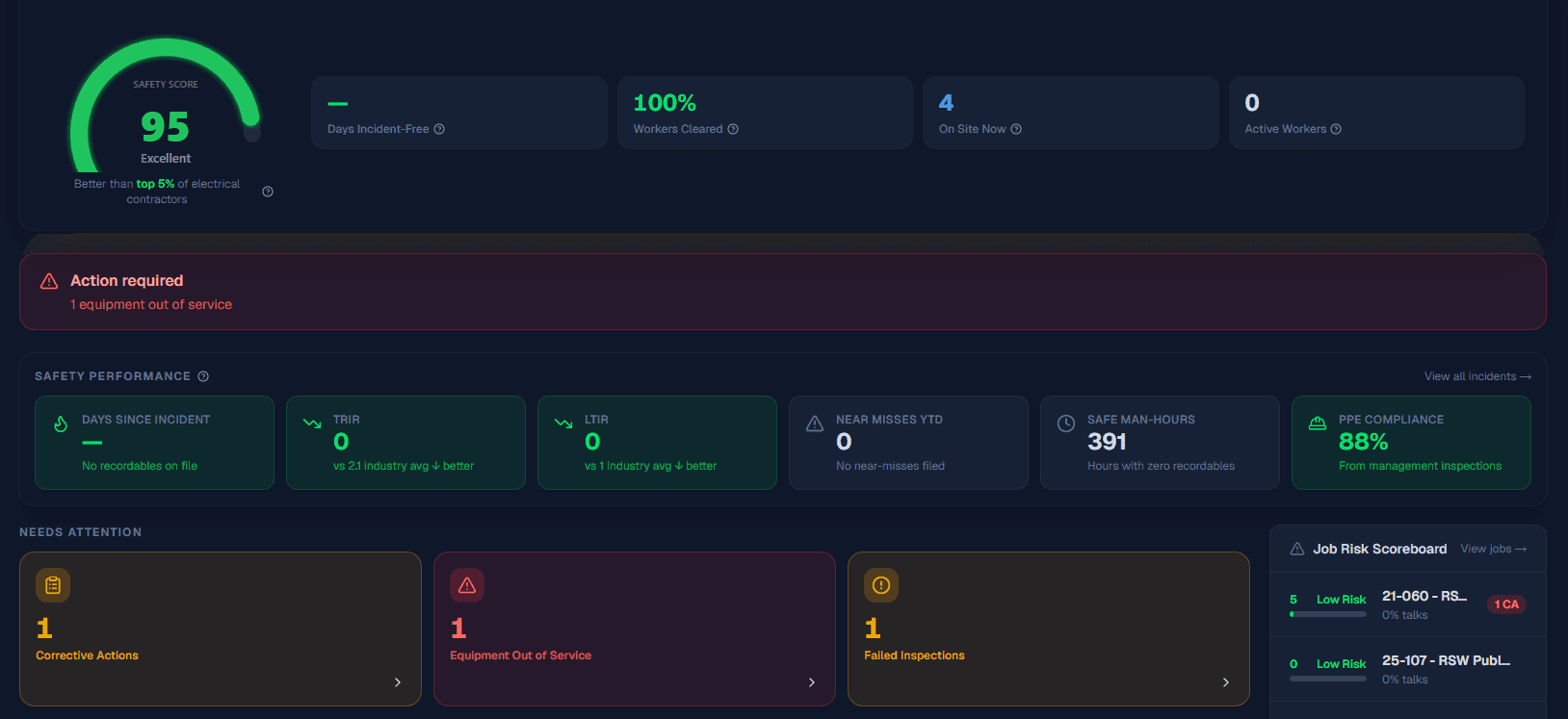Open Active Workers 0 card

tap(1376, 113)
